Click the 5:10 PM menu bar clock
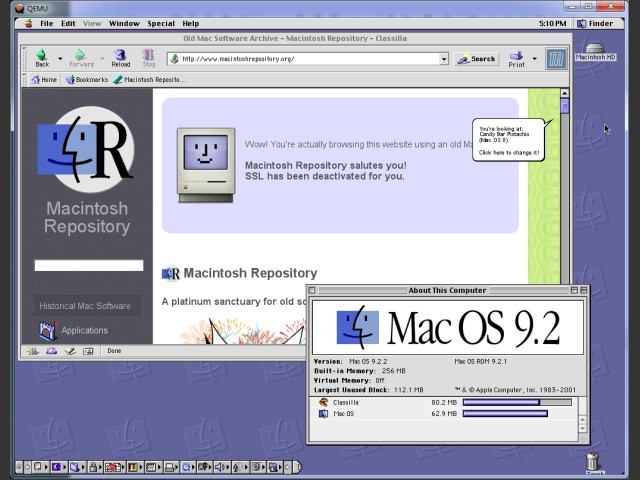This screenshot has height=480, width=640. pyautogui.click(x=552, y=24)
